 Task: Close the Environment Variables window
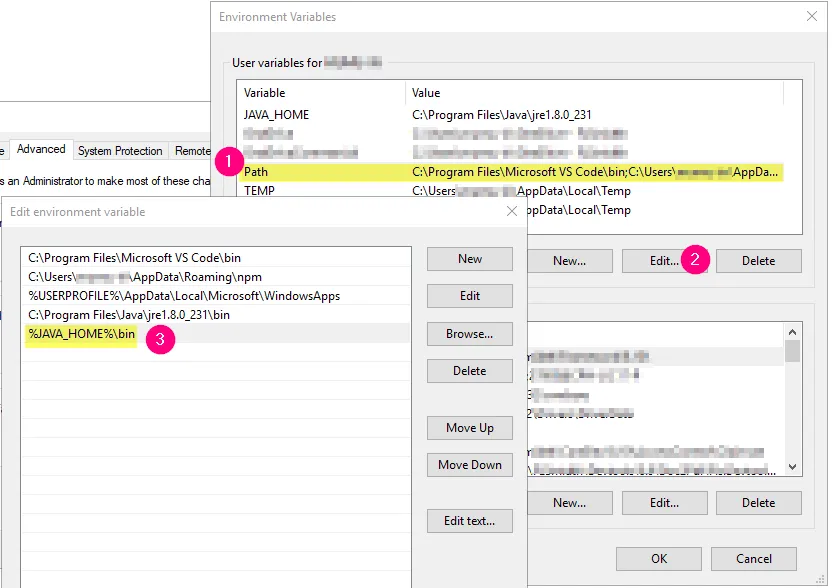point(811,16)
